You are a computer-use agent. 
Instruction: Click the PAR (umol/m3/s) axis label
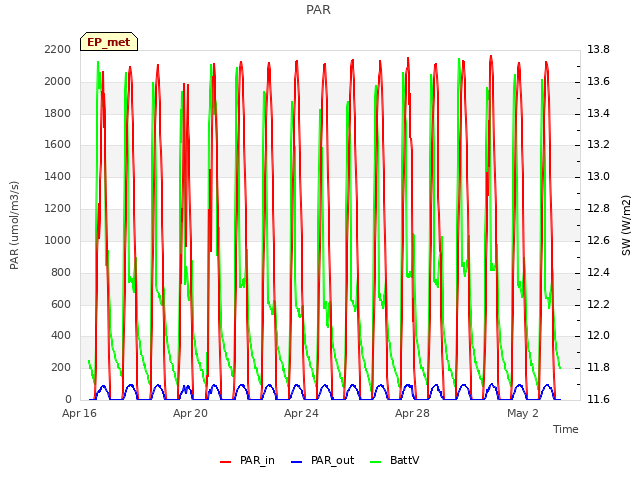(14, 225)
